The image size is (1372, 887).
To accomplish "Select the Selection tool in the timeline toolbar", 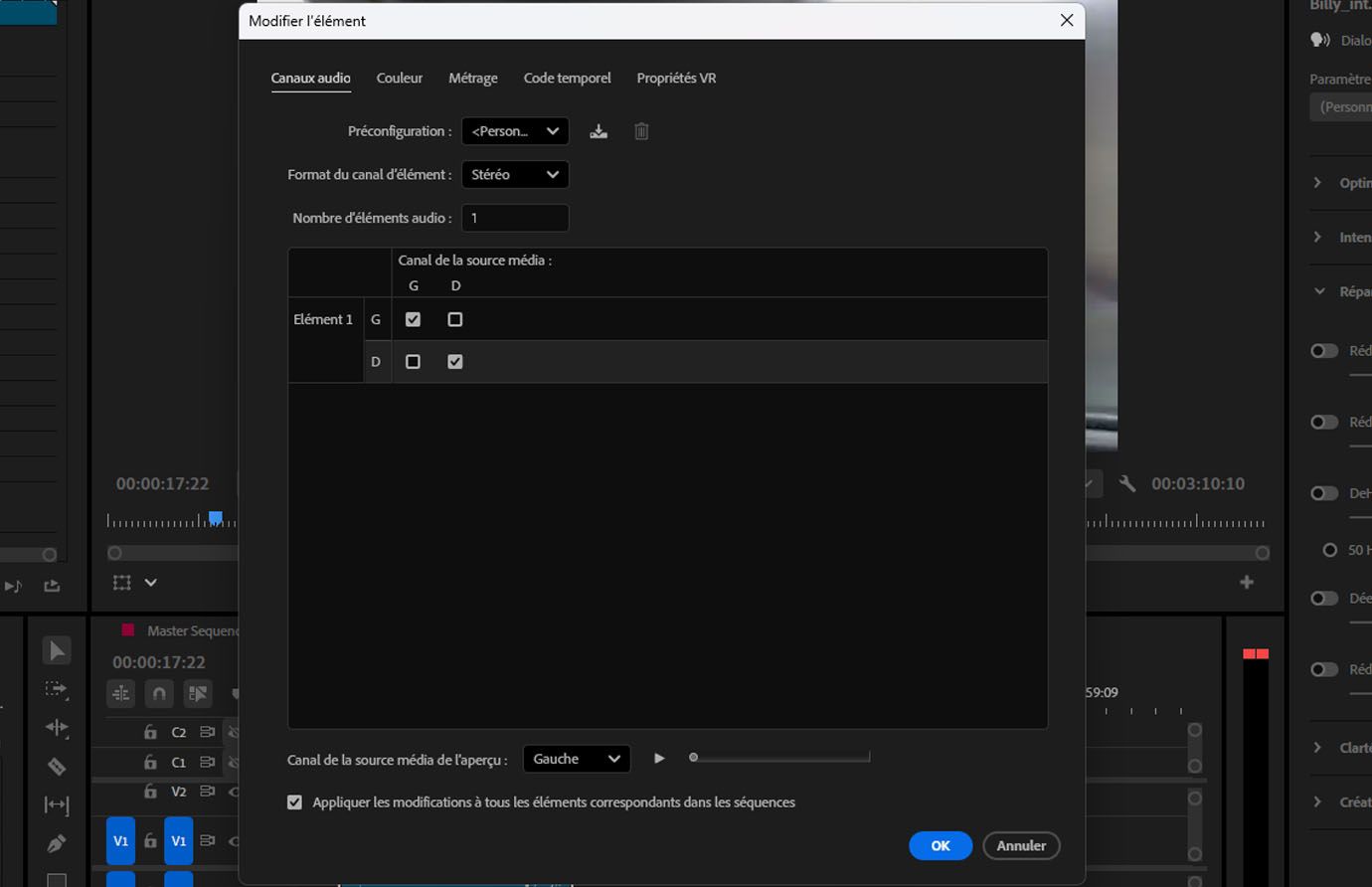I will [57, 649].
